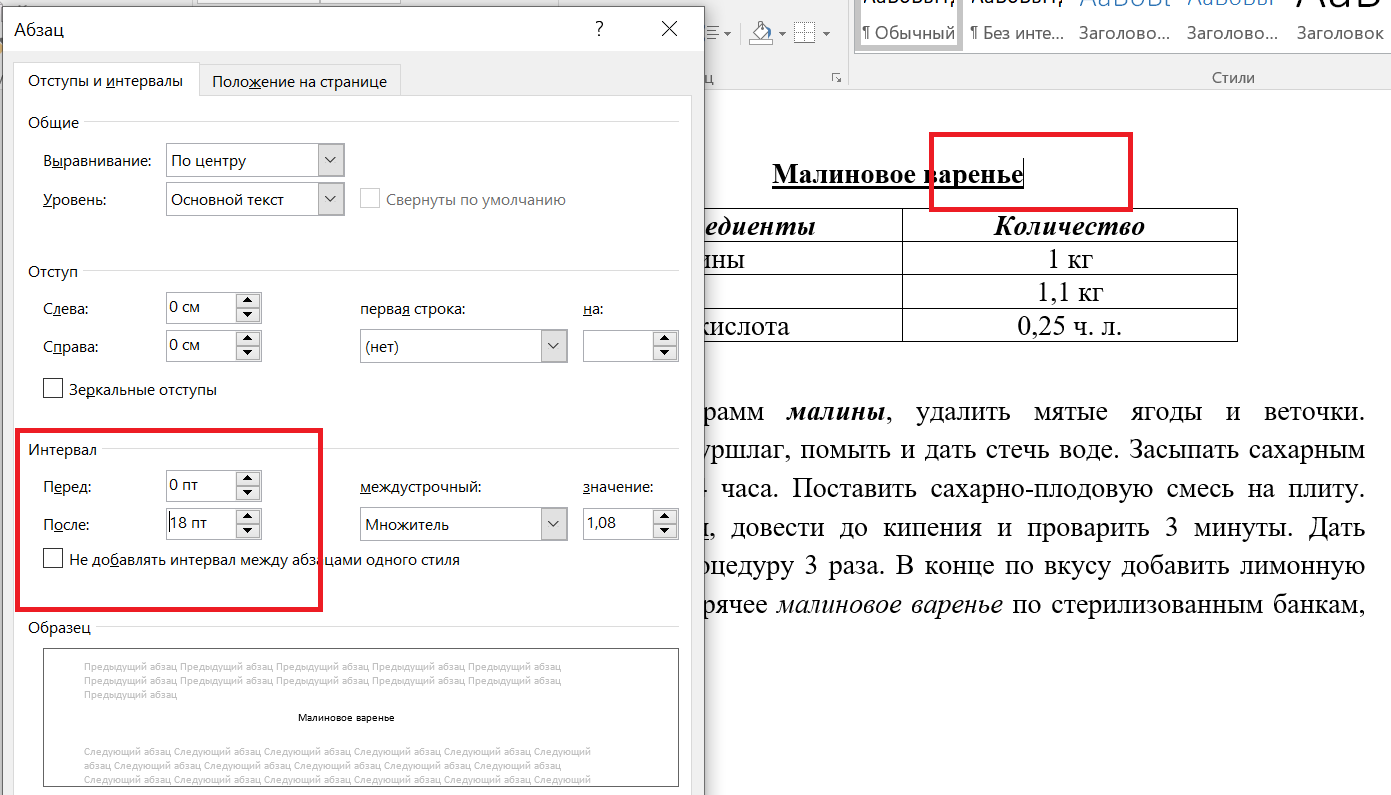Open the Выравнивание dropdown
The image size is (1391, 795).
click(331, 160)
